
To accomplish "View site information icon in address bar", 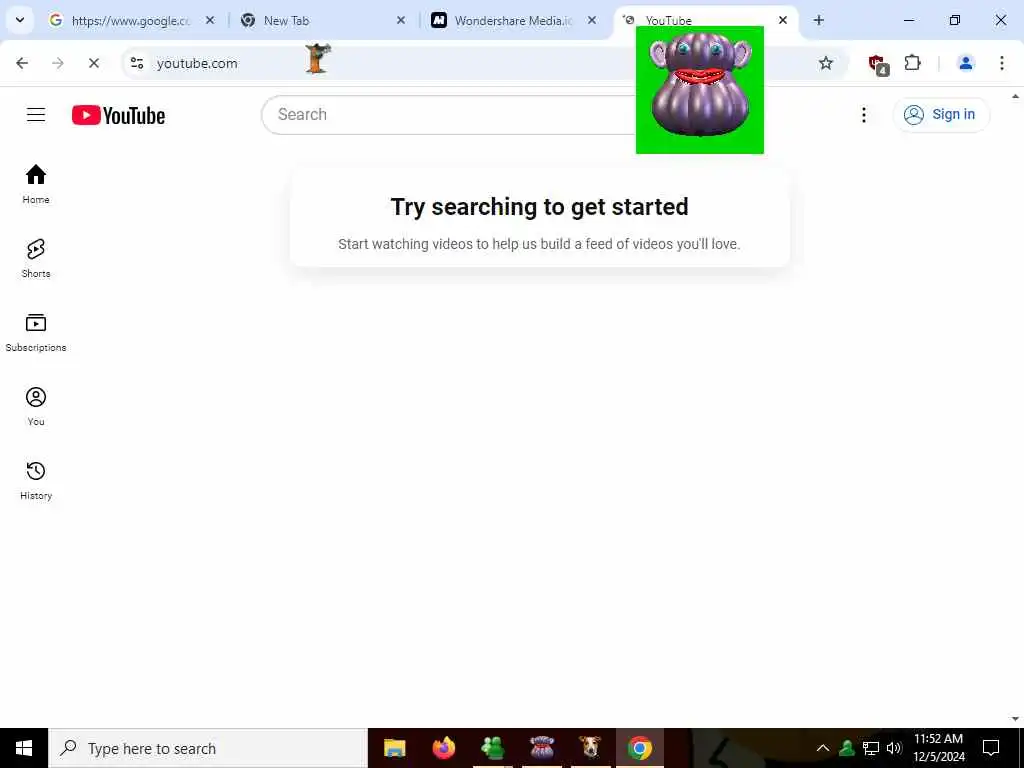I will tap(137, 63).
